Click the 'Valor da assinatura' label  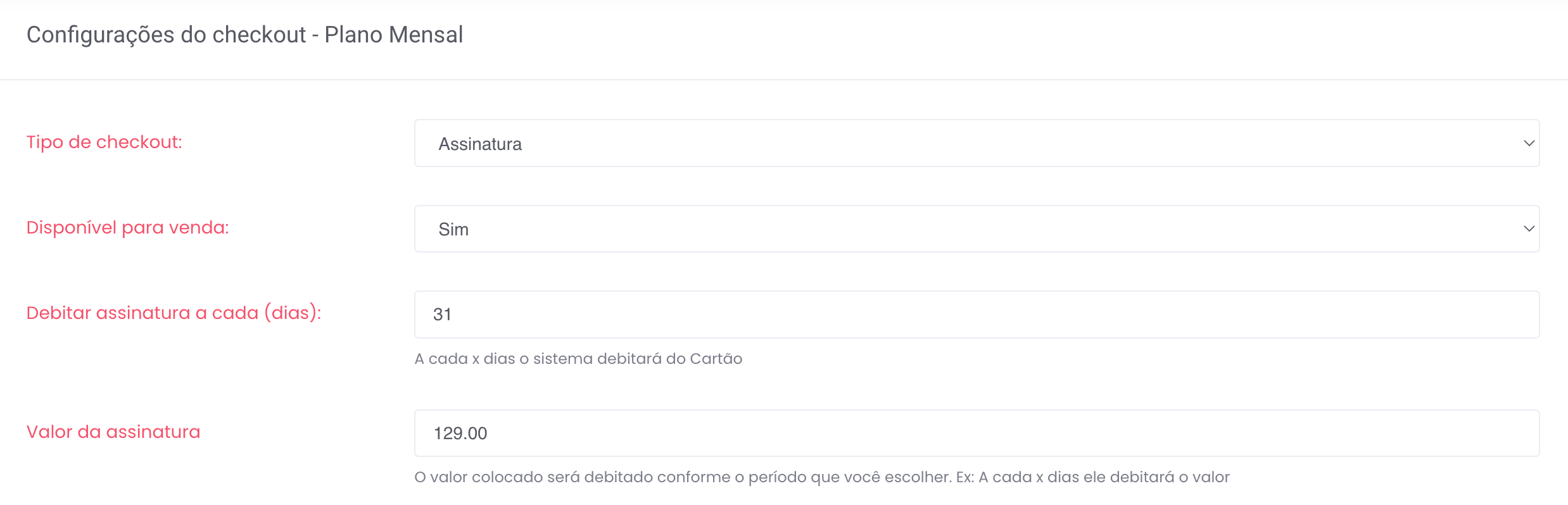[113, 432]
